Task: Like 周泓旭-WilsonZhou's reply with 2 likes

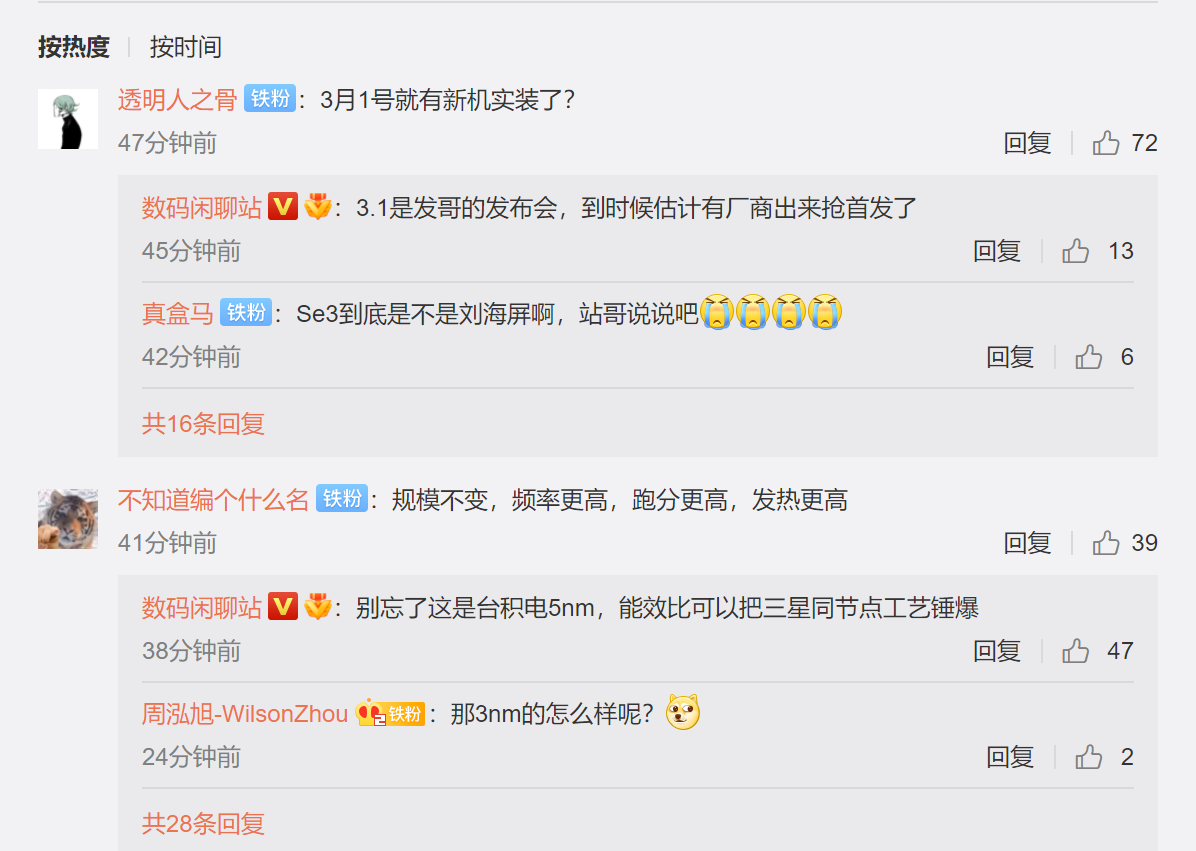Action: 1088,757
